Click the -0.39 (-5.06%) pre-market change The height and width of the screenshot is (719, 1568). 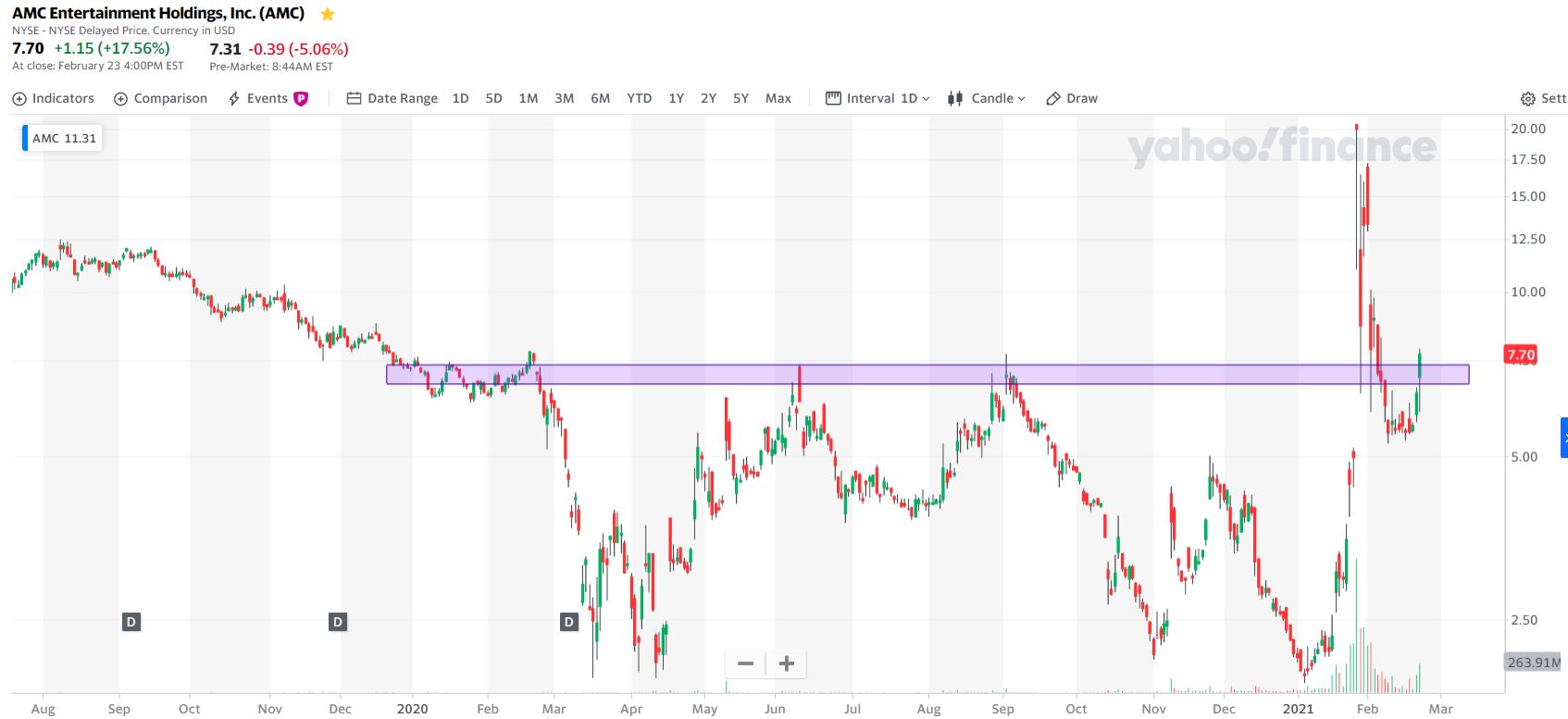pyautogui.click(x=298, y=49)
